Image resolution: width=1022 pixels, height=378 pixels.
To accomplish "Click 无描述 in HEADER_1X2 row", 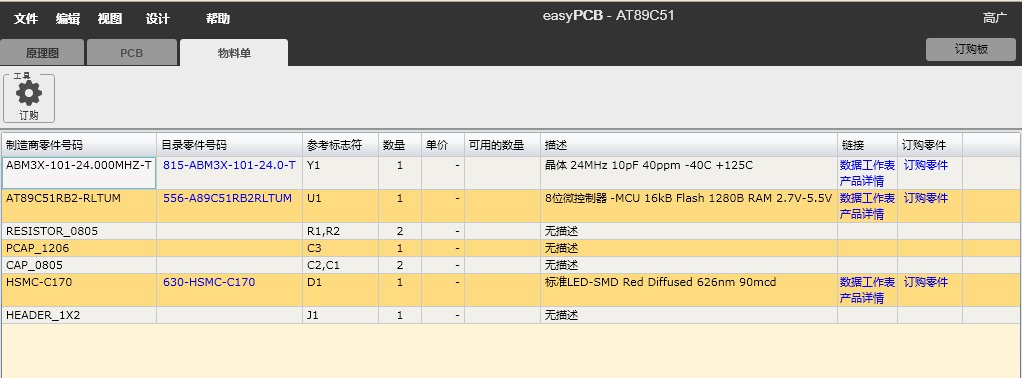I will (561, 315).
